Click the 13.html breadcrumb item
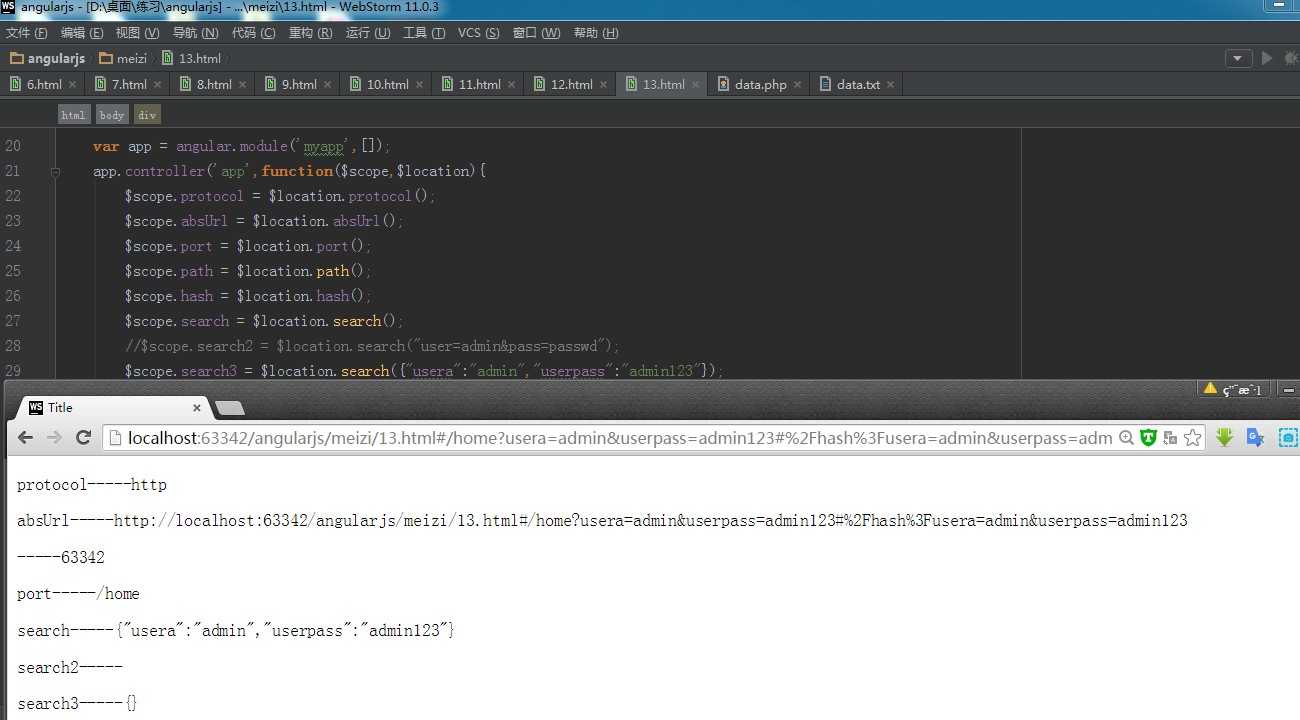The image size is (1300, 720). (x=191, y=58)
